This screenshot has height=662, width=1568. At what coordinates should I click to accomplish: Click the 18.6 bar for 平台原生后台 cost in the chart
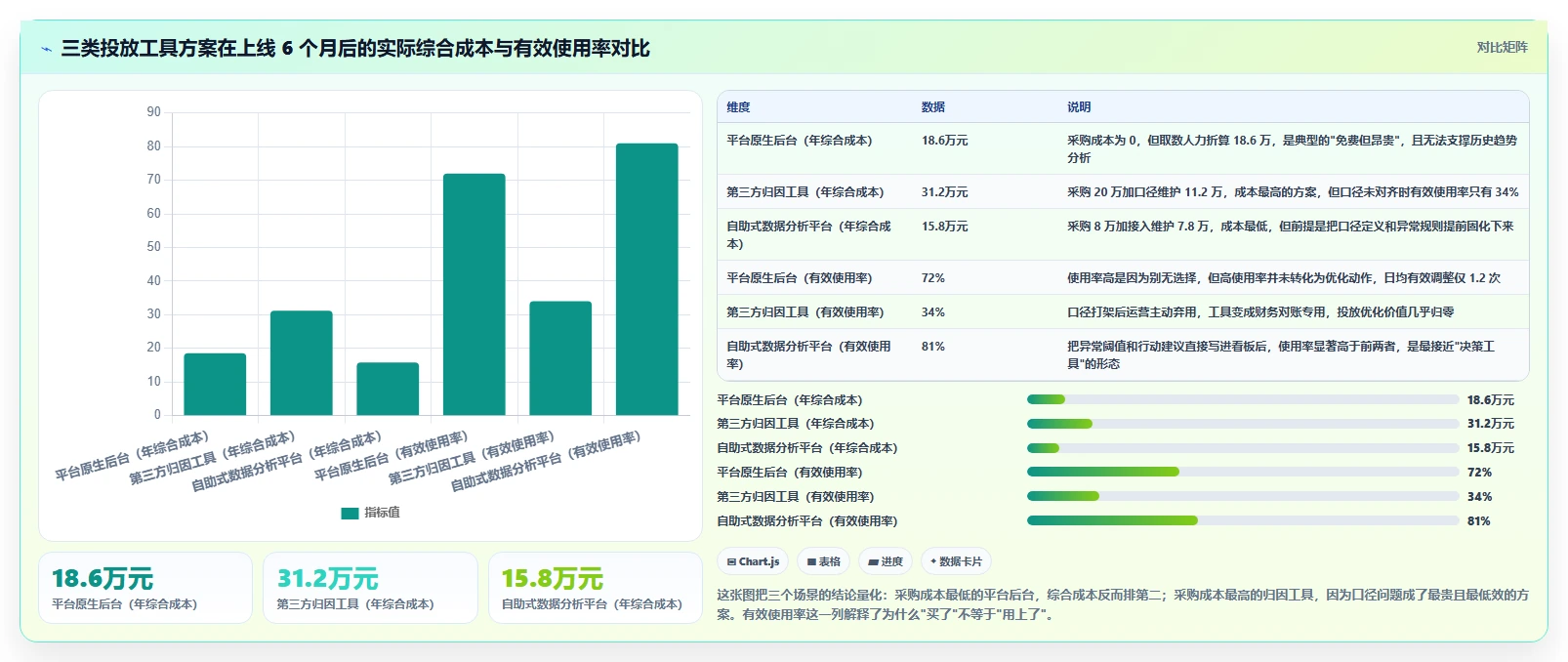(215, 384)
